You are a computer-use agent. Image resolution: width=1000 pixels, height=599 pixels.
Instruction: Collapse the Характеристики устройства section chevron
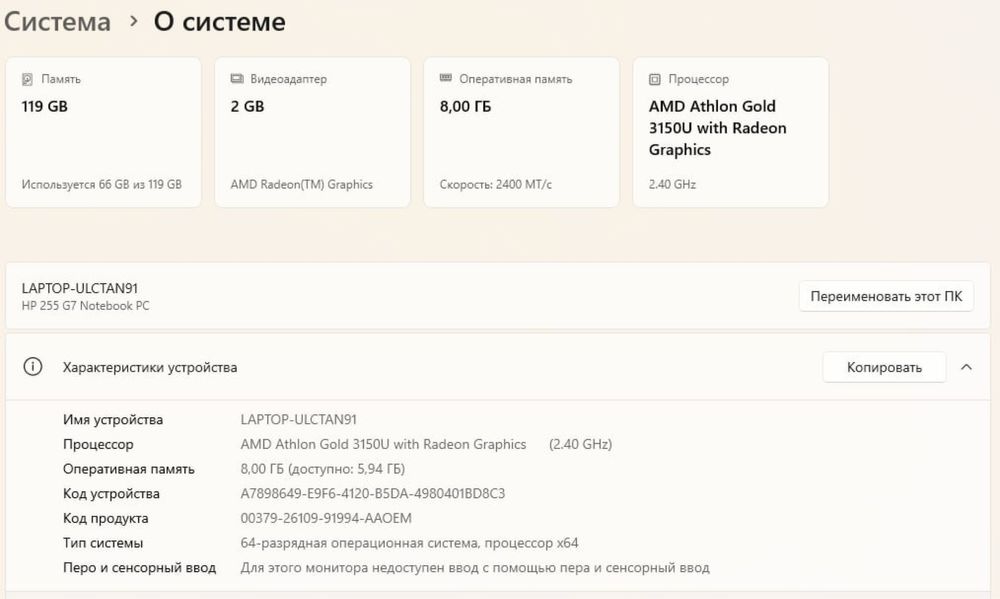pyautogui.click(x=966, y=367)
